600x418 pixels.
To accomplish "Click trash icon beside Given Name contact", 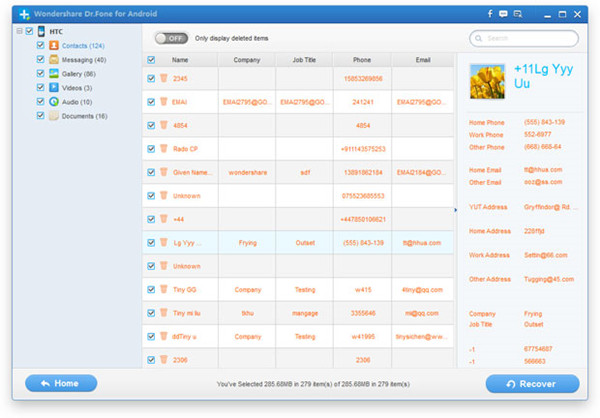I will pos(163,172).
